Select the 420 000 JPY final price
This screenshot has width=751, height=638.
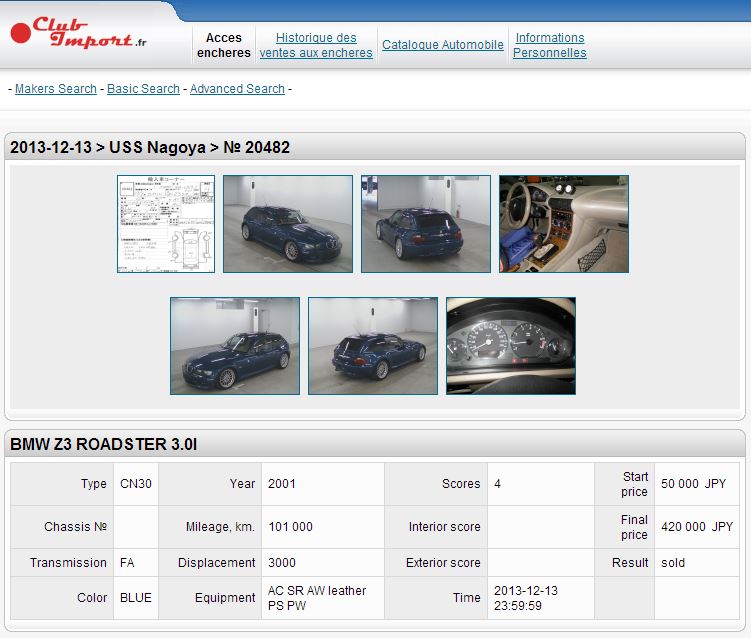tap(697, 527)
